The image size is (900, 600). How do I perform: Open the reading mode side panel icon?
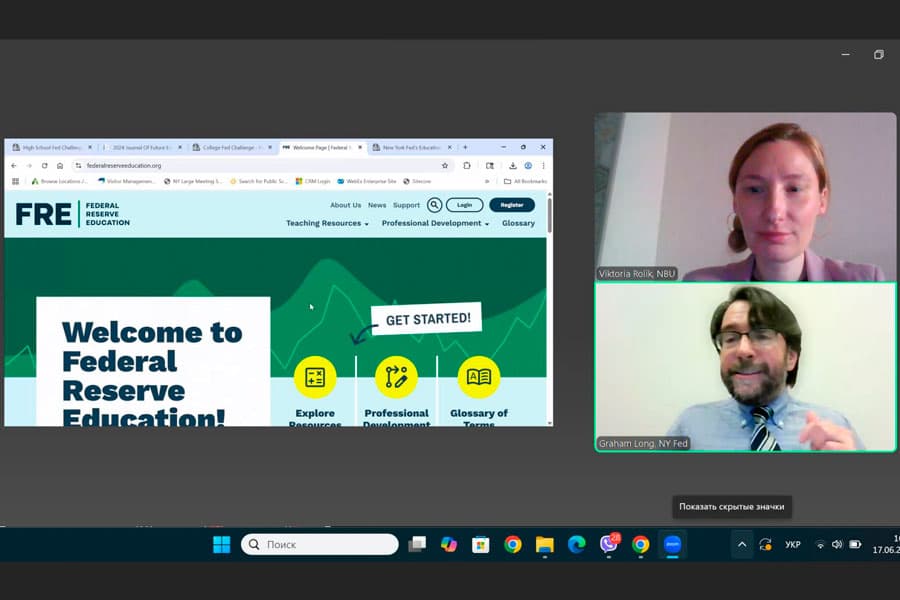(x=490, y=165)
